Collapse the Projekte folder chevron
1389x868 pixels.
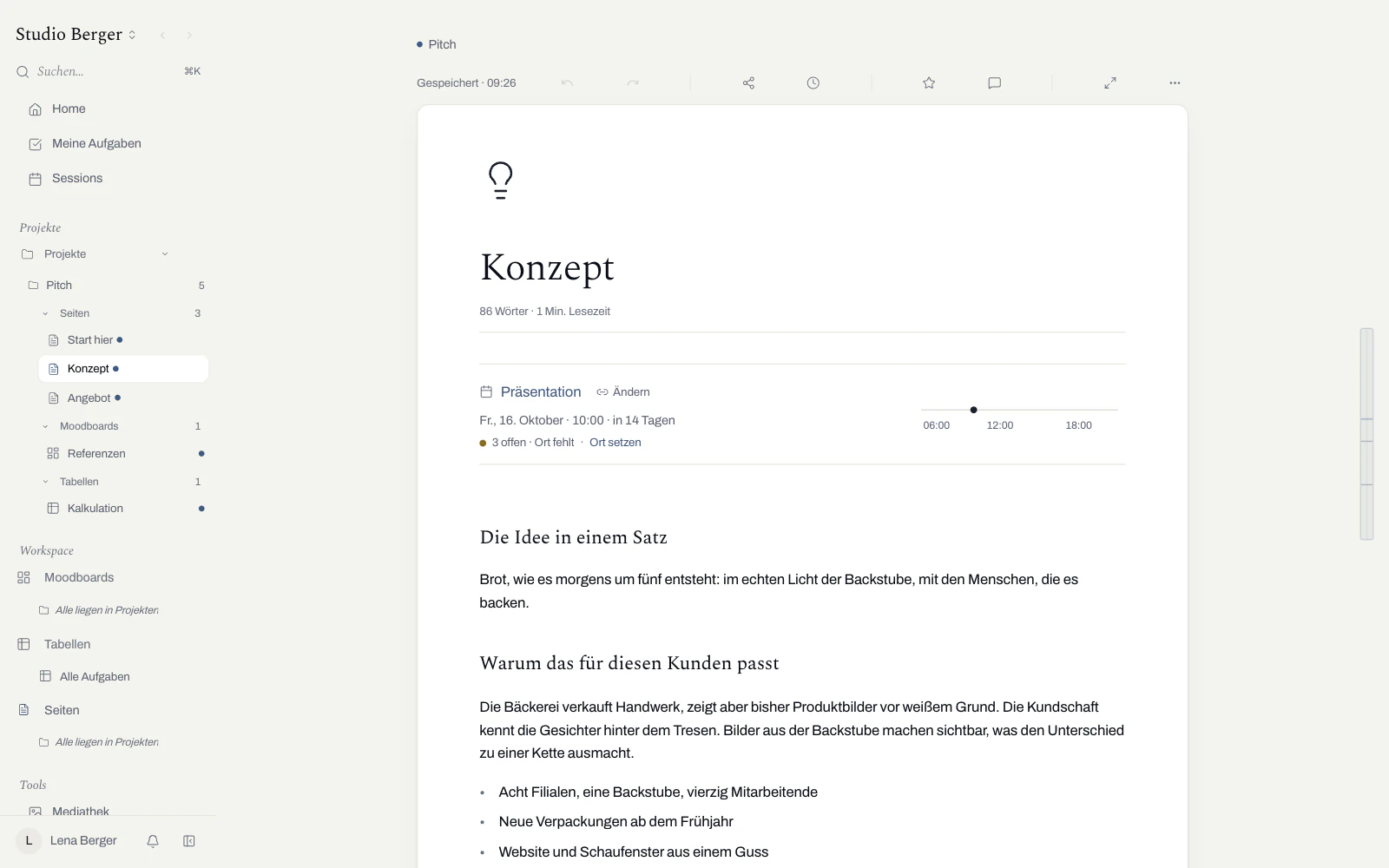click(x=165, y=254)
